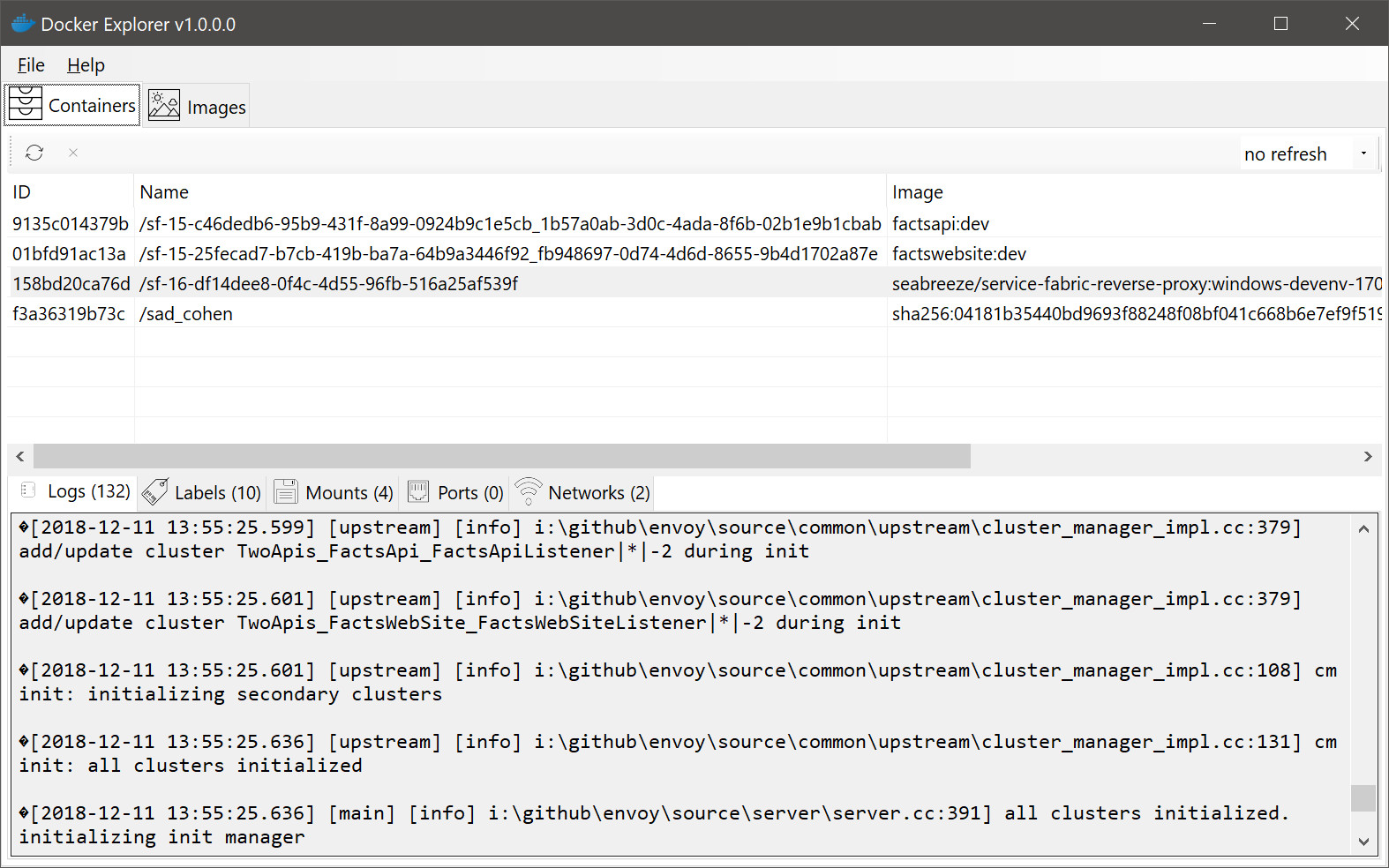
Task: Open the Help menu
Action: coord(86,65)
